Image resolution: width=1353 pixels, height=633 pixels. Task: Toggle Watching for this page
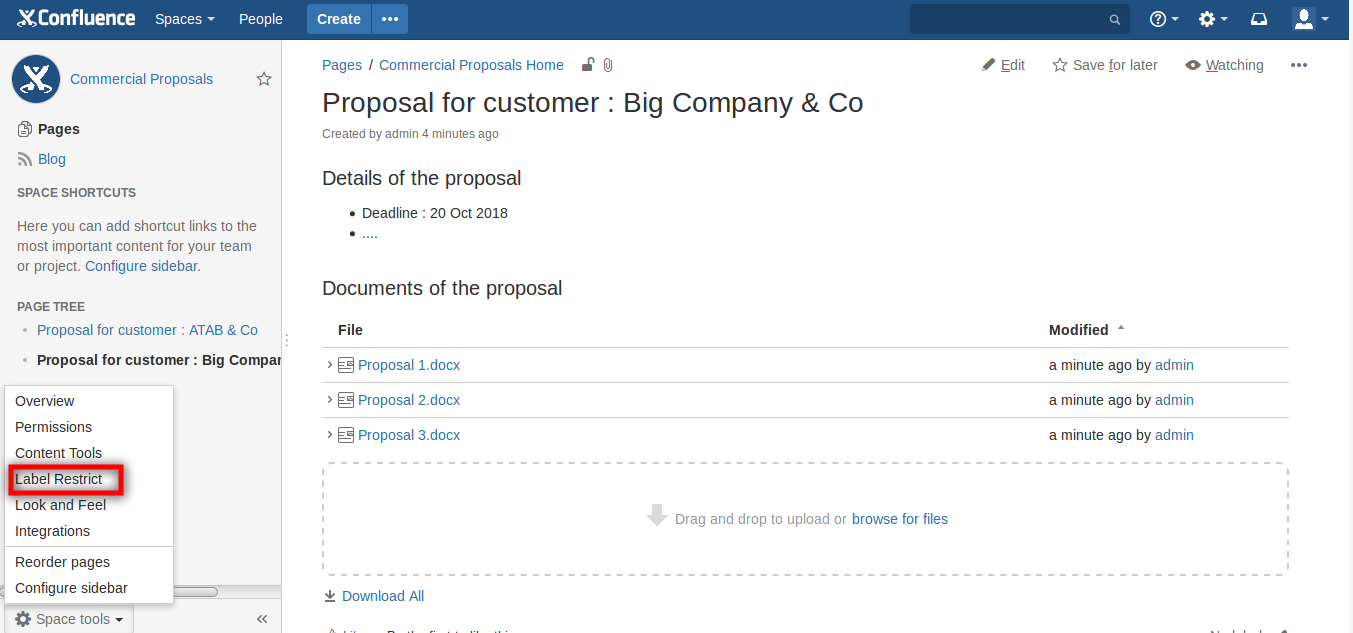[x=1224, y=65]
